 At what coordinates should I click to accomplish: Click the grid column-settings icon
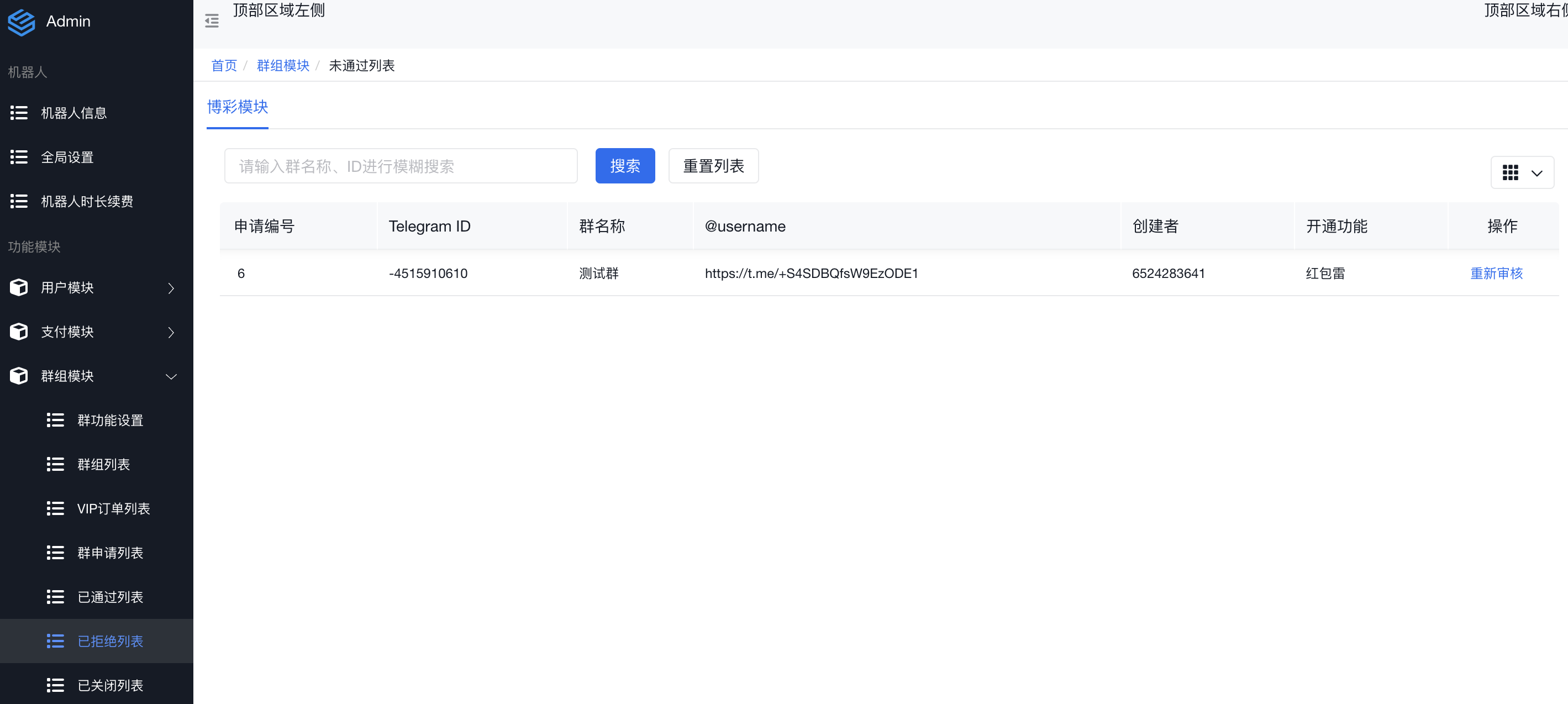click(1510, 173)
